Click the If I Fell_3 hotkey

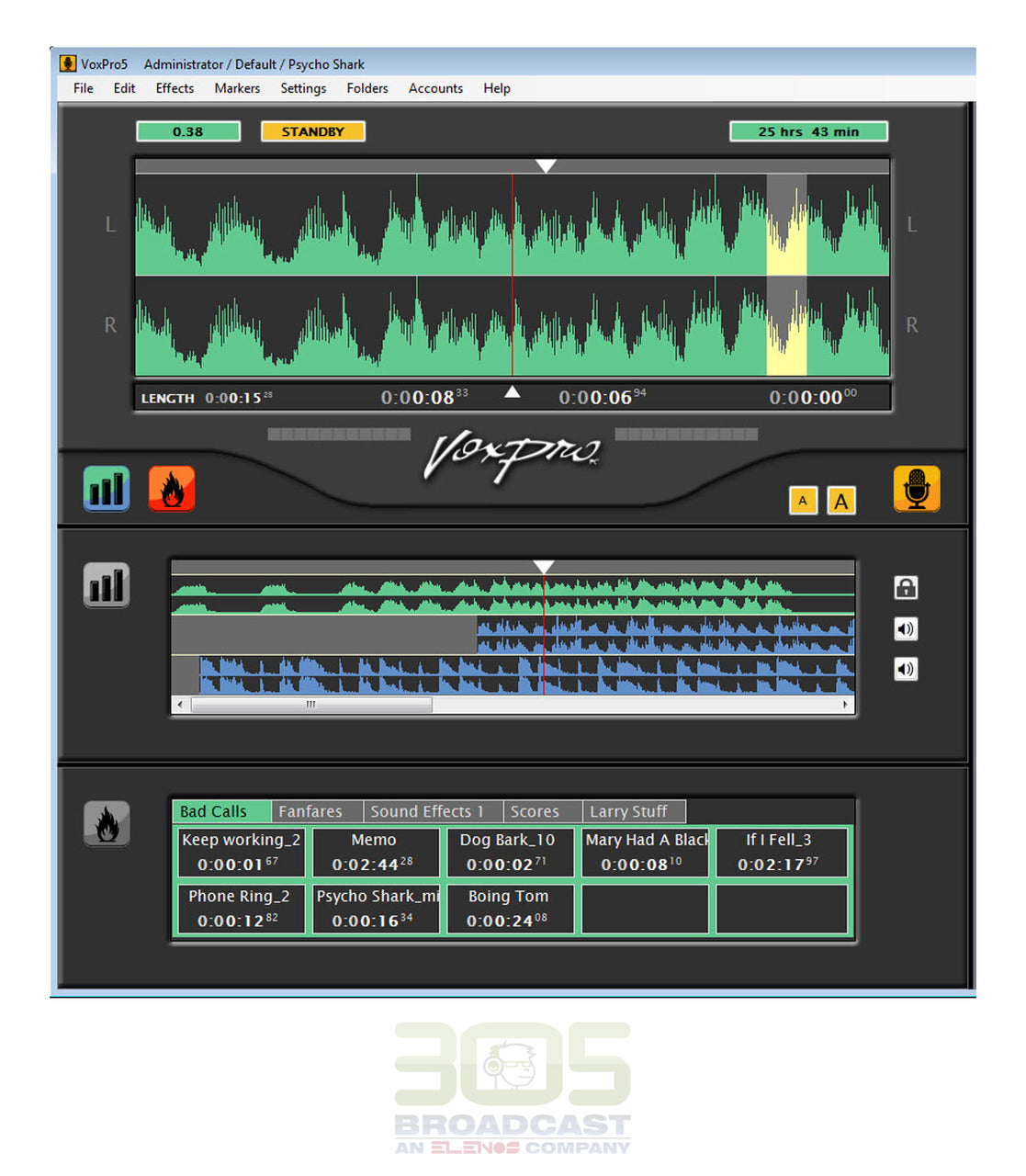781,853
